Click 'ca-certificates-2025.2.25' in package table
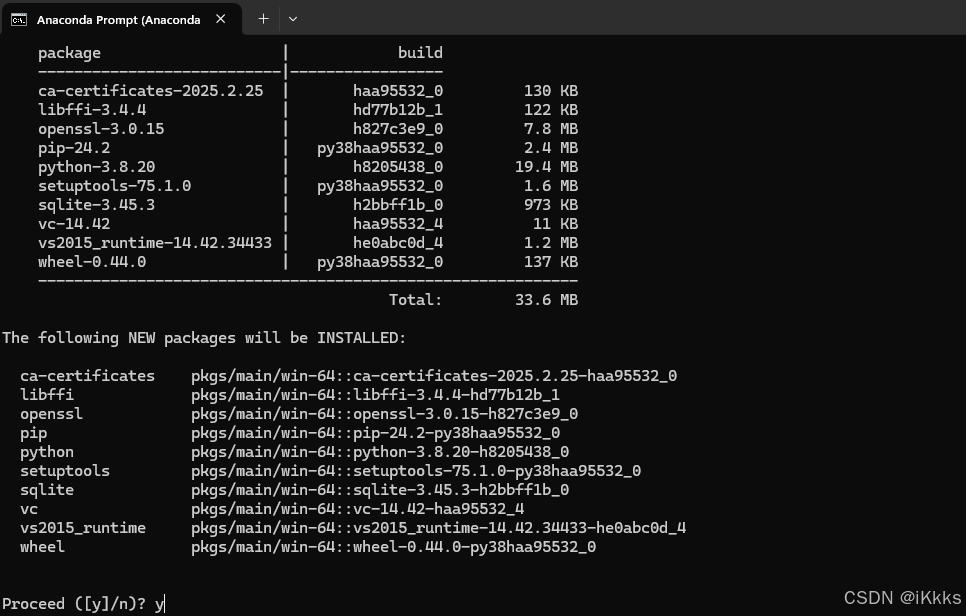Viewport: 966px width, 616px height. click(x=150, y=91)
